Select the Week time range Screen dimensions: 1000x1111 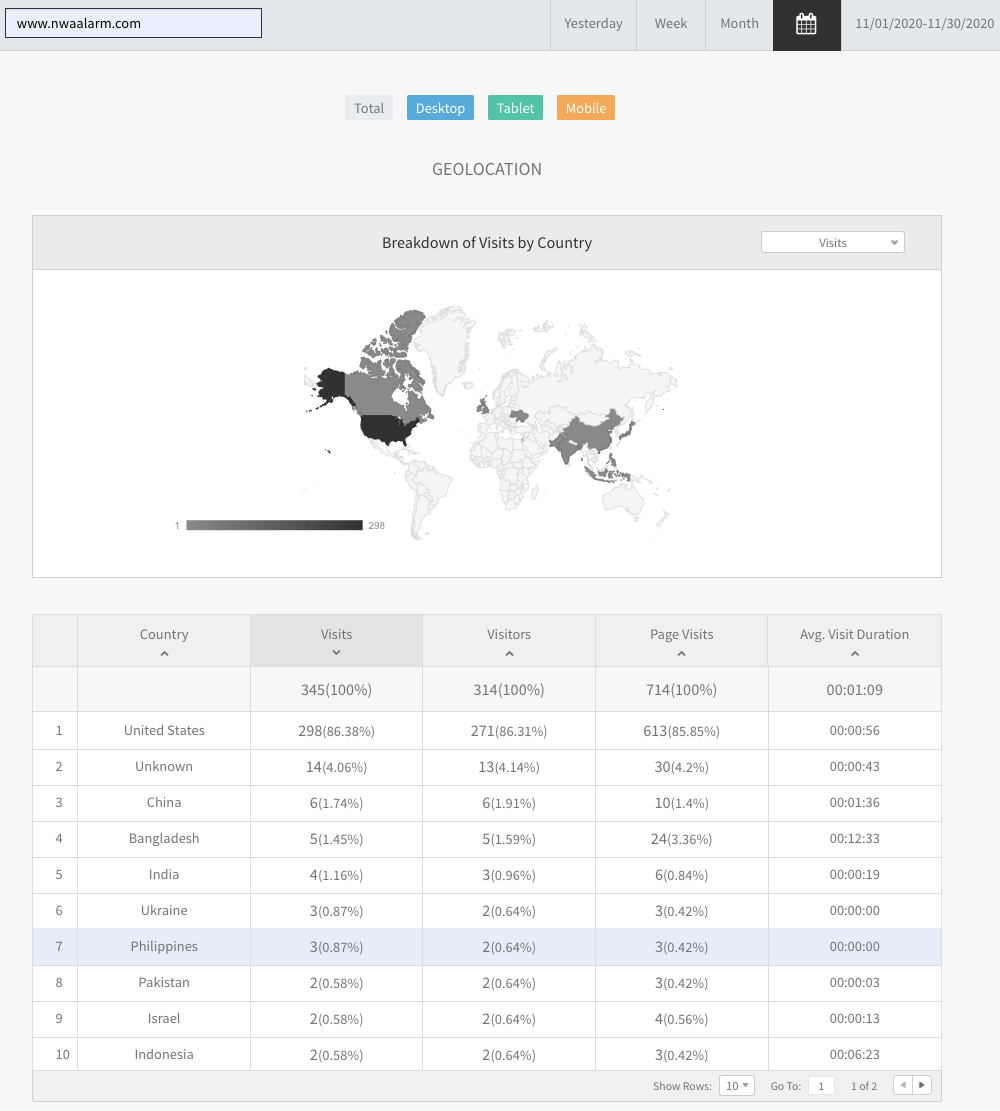(x=670, y=23)
